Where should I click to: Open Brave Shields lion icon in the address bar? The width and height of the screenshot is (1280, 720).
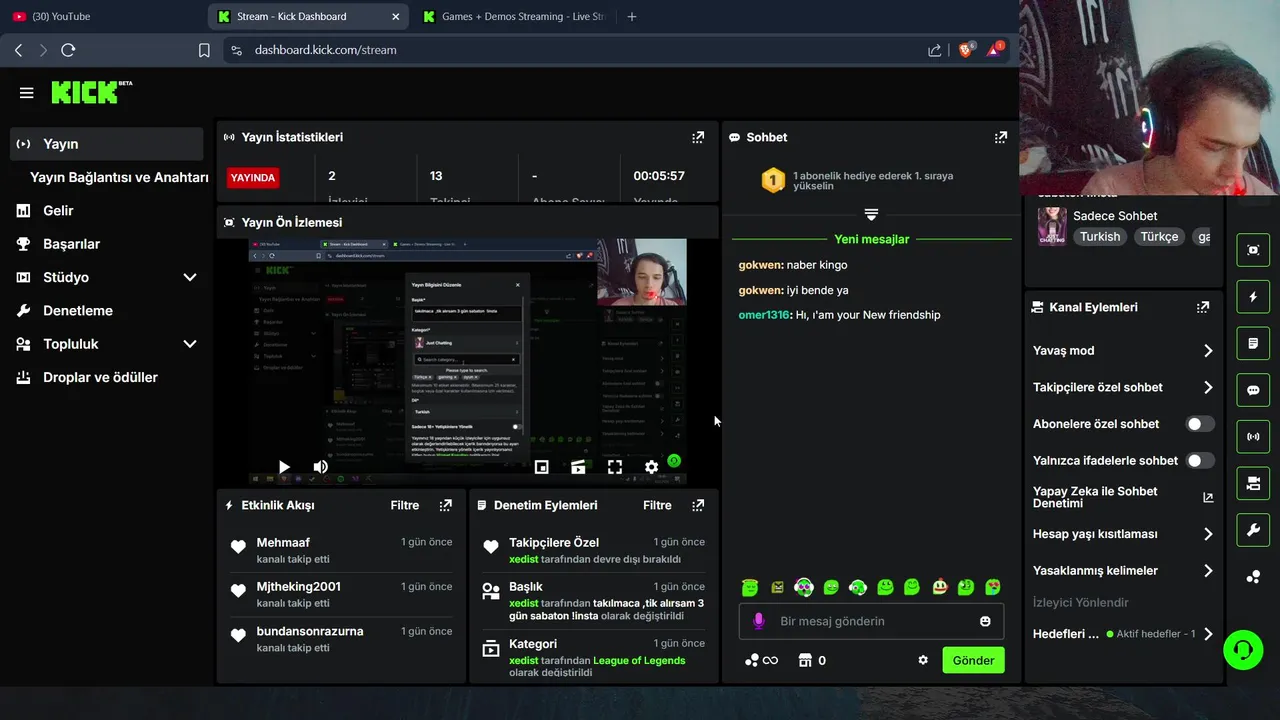point(966,49)
